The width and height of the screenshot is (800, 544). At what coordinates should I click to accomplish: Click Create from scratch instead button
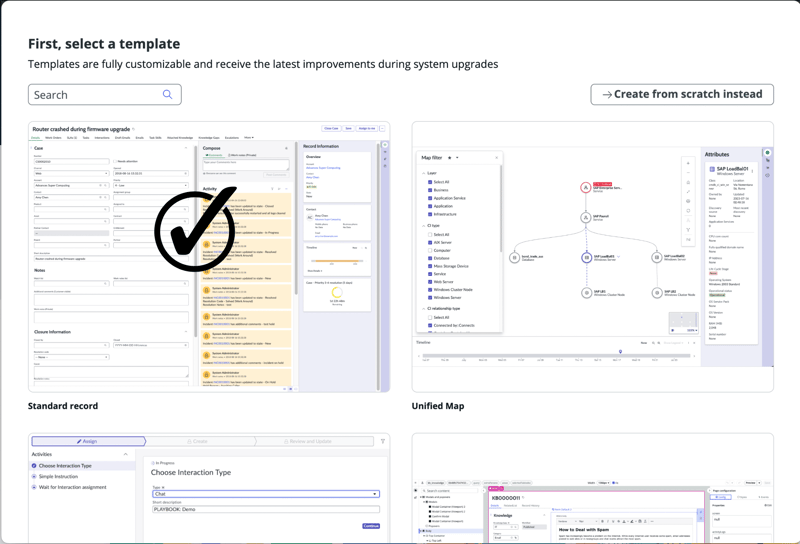pyautogui.click(x=682, y=94)
